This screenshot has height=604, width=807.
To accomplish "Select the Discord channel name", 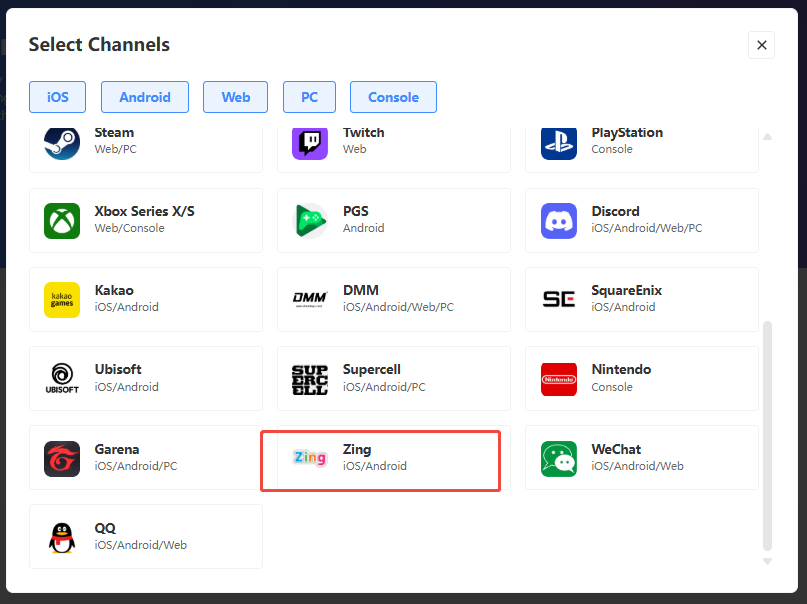I will pyautogui.click(x=616, y=211).
